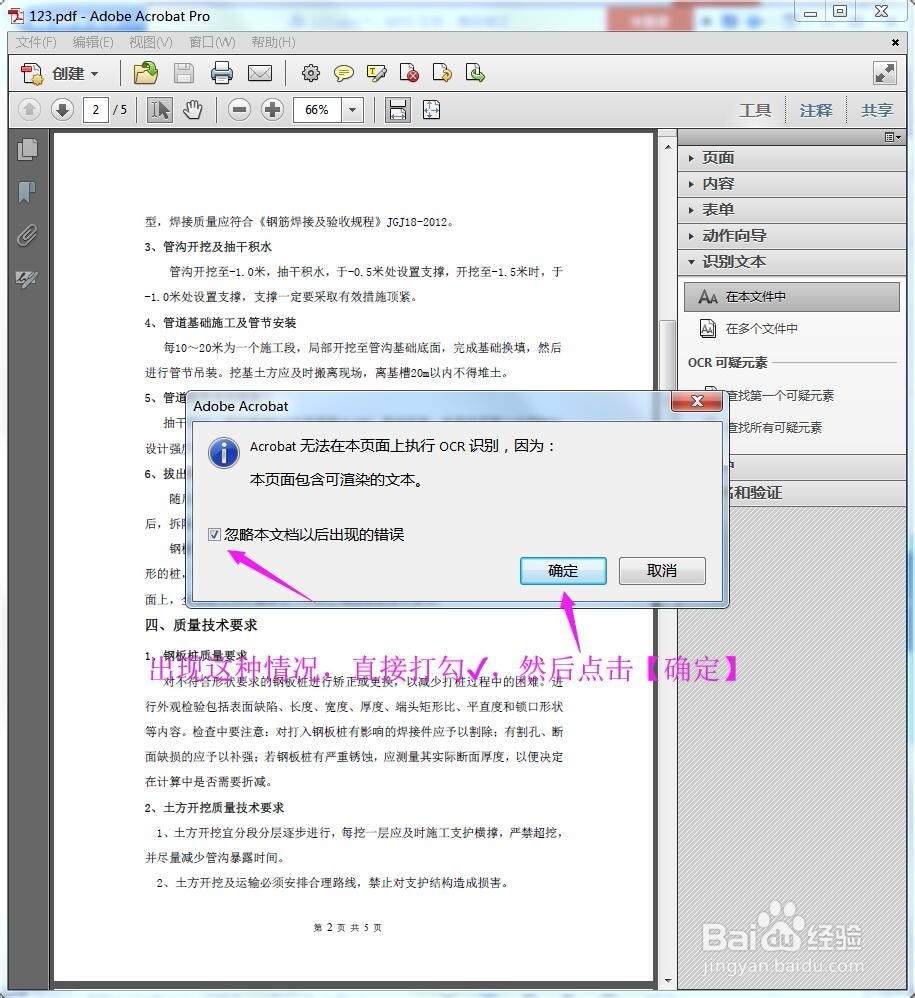Zoom in with plus button
915x998 pixels.
click(273, 110)
